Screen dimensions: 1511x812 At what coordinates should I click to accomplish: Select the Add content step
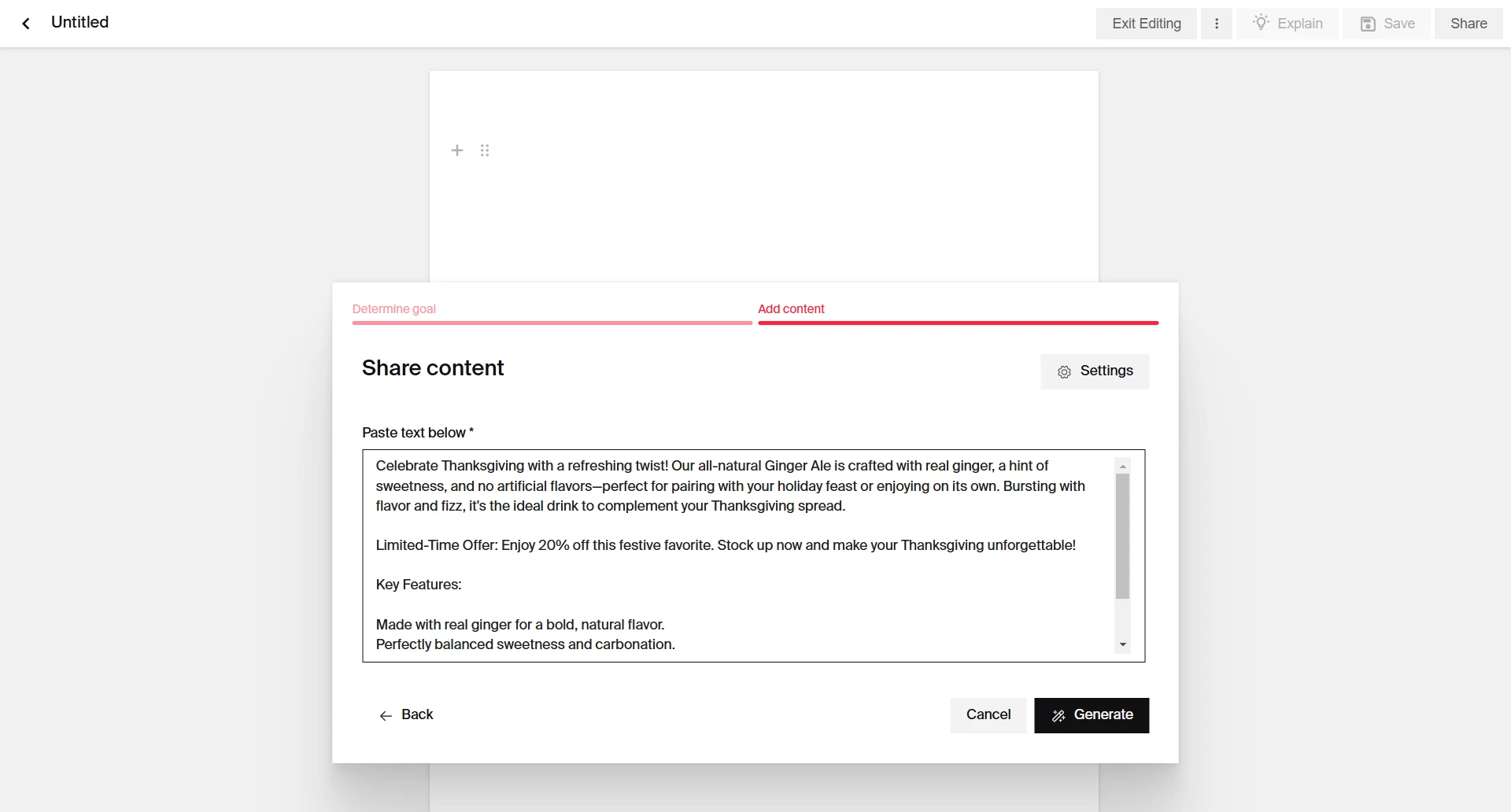(x=791, y=309)
